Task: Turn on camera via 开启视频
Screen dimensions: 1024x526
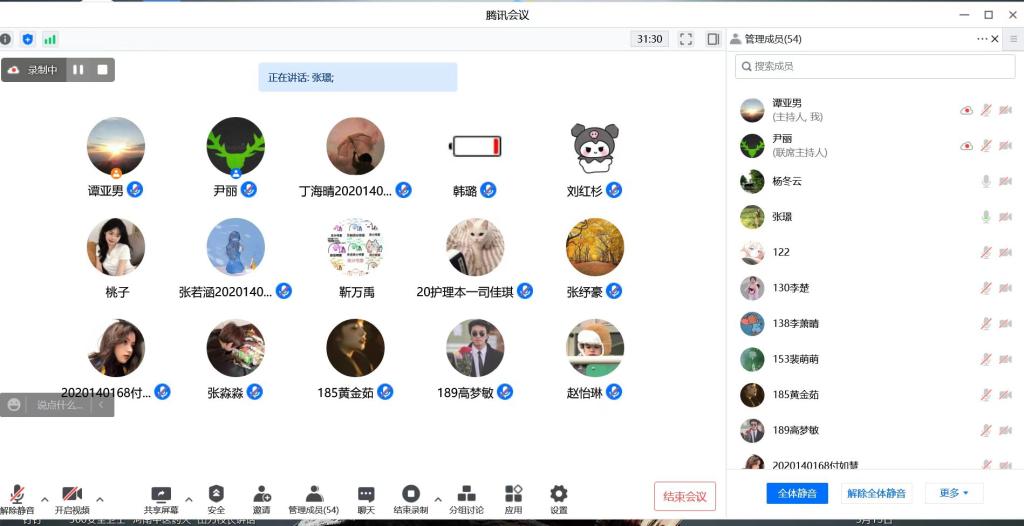Action: click(72, 495)
